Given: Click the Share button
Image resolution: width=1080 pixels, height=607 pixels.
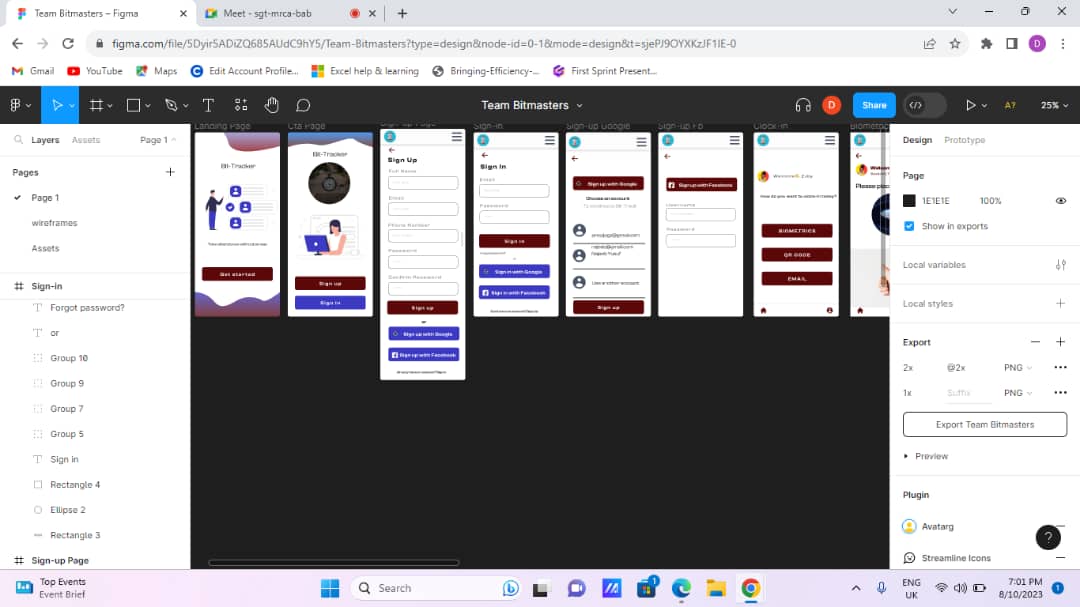Looking at the screenshot, I should tap(874, 105).
